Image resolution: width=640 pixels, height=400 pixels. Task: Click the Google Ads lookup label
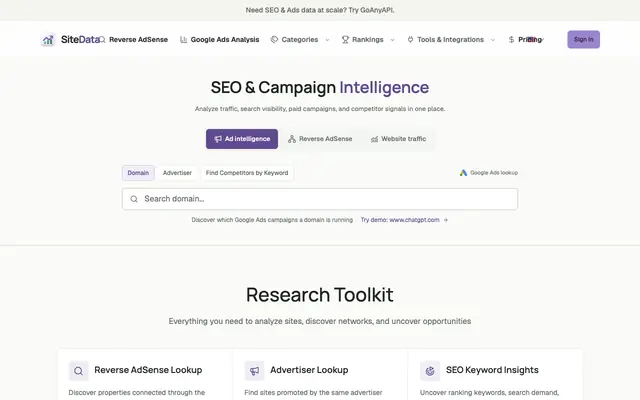494,173
